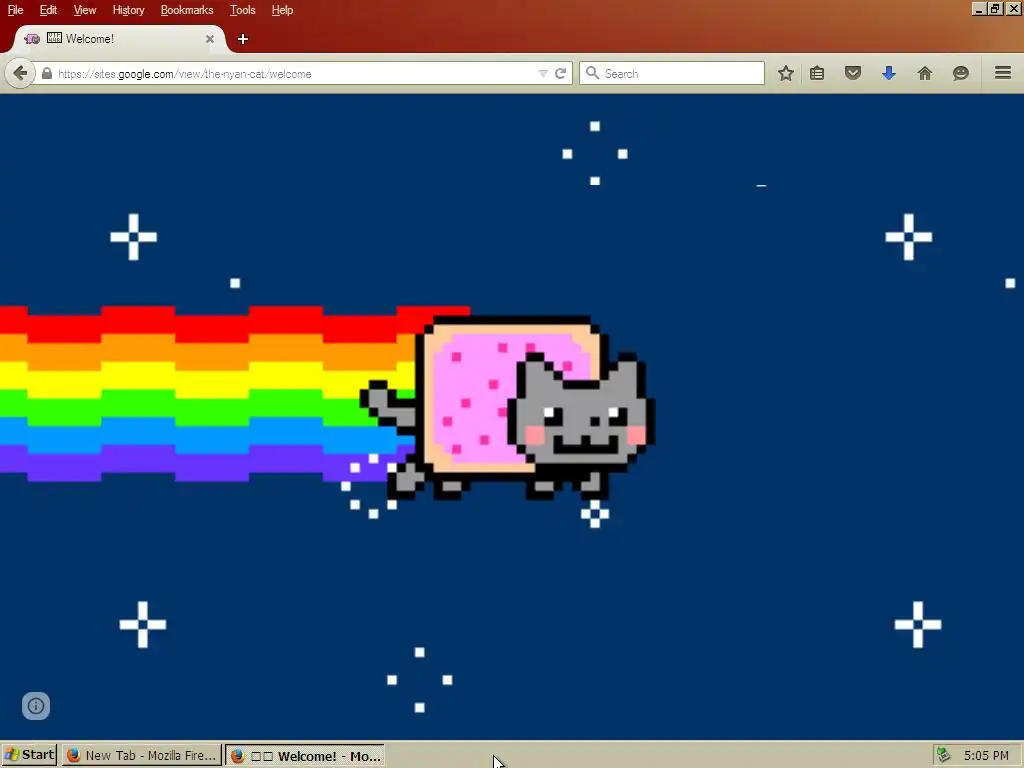Bookmark this page with the star
The height and width of the screenshot is (768, 1024).
(x=786, y=73)
